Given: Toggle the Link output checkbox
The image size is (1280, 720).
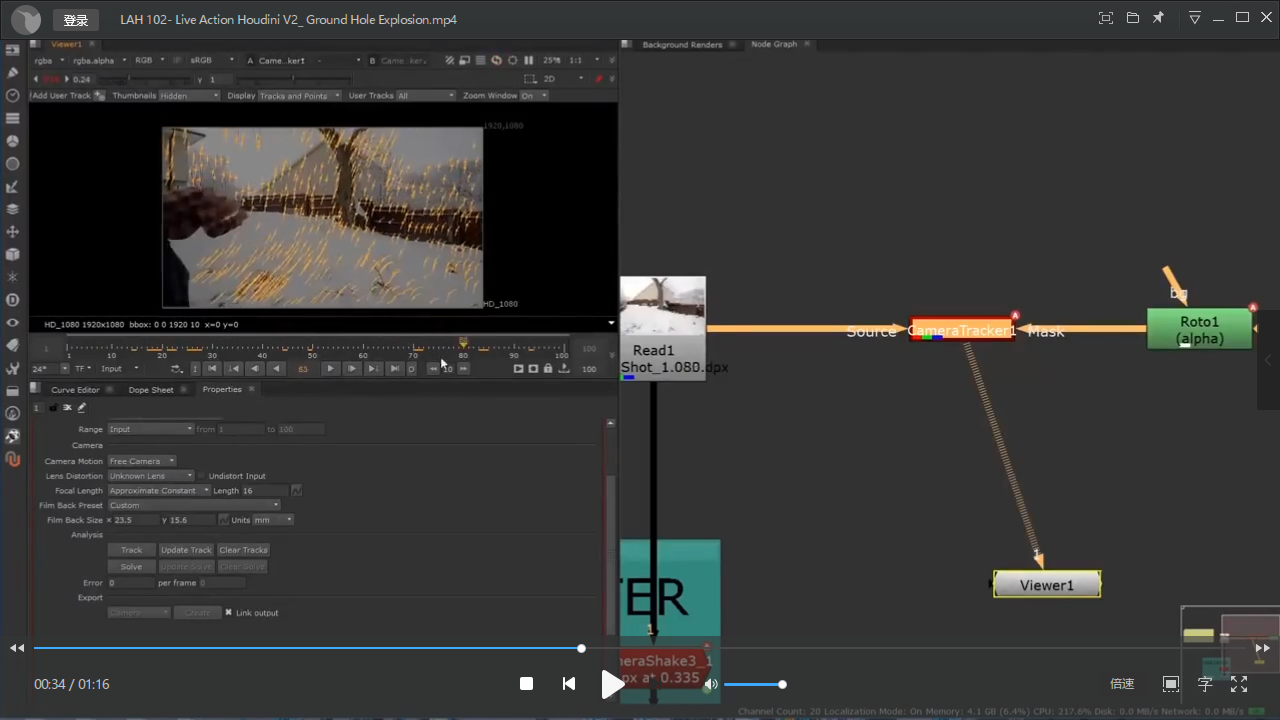Looking at the screenshot, I should 228,612.
